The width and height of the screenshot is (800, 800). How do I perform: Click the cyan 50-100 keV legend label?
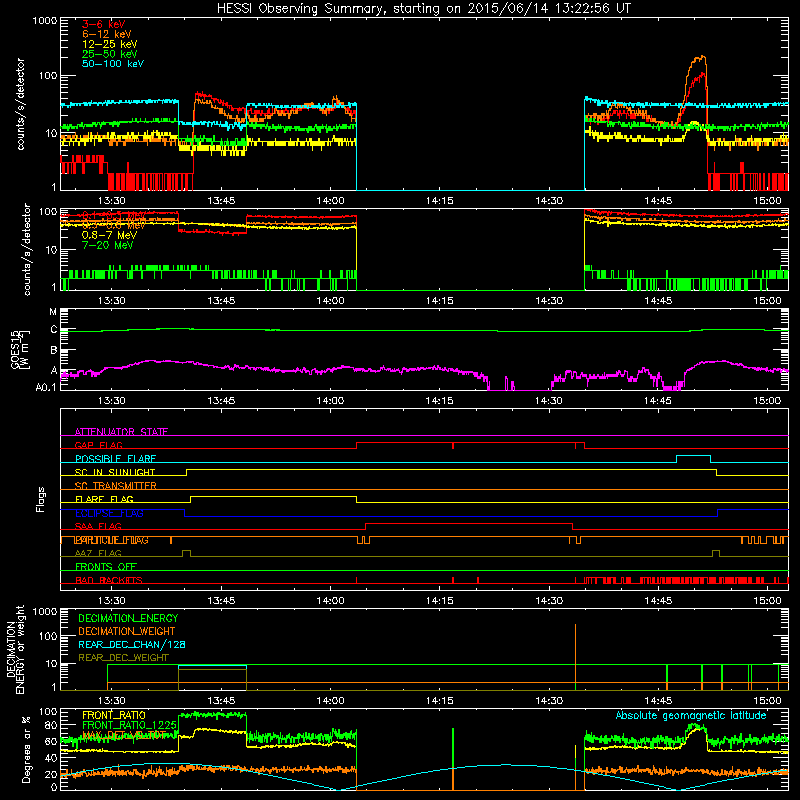[113, 64]
